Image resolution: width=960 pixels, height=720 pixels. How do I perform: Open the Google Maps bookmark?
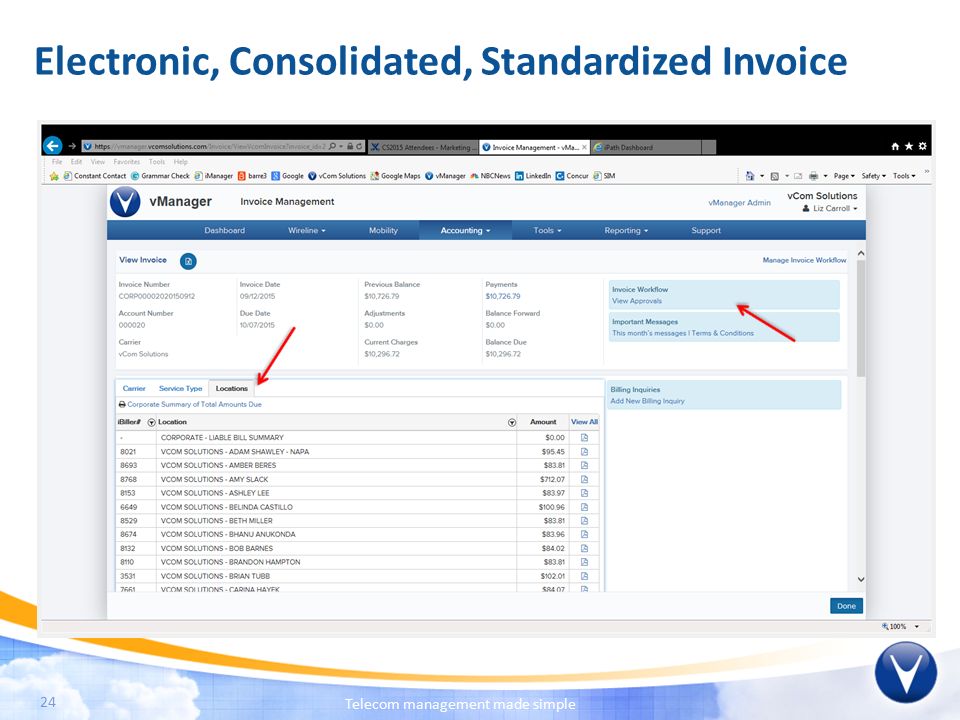tap(395, 176)
